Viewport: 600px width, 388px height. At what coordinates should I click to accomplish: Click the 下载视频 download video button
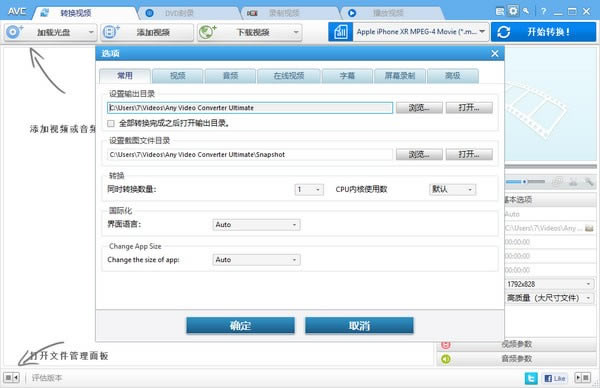[x=249, y=32]
